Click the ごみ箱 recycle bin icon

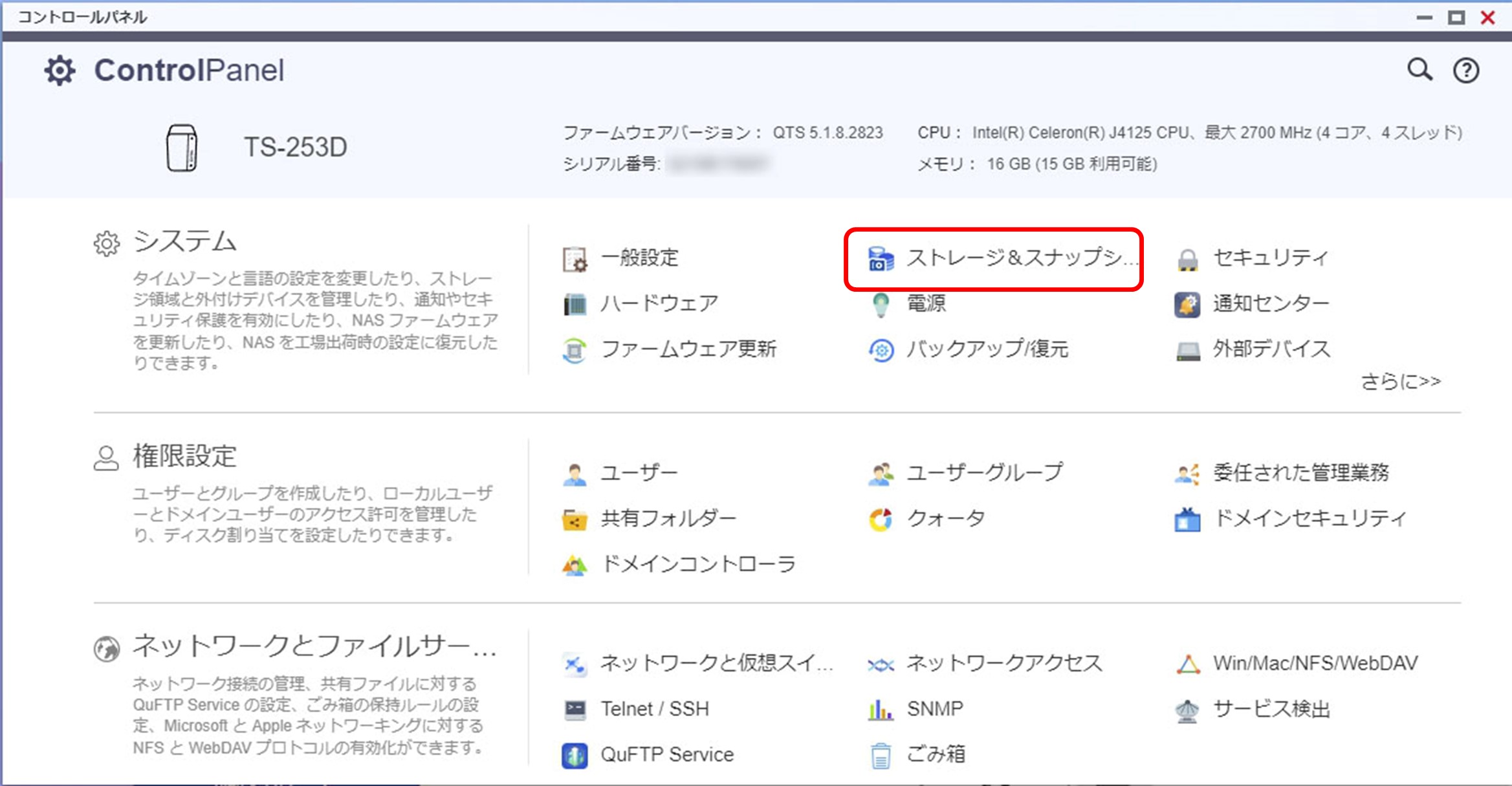pos(881,754)
